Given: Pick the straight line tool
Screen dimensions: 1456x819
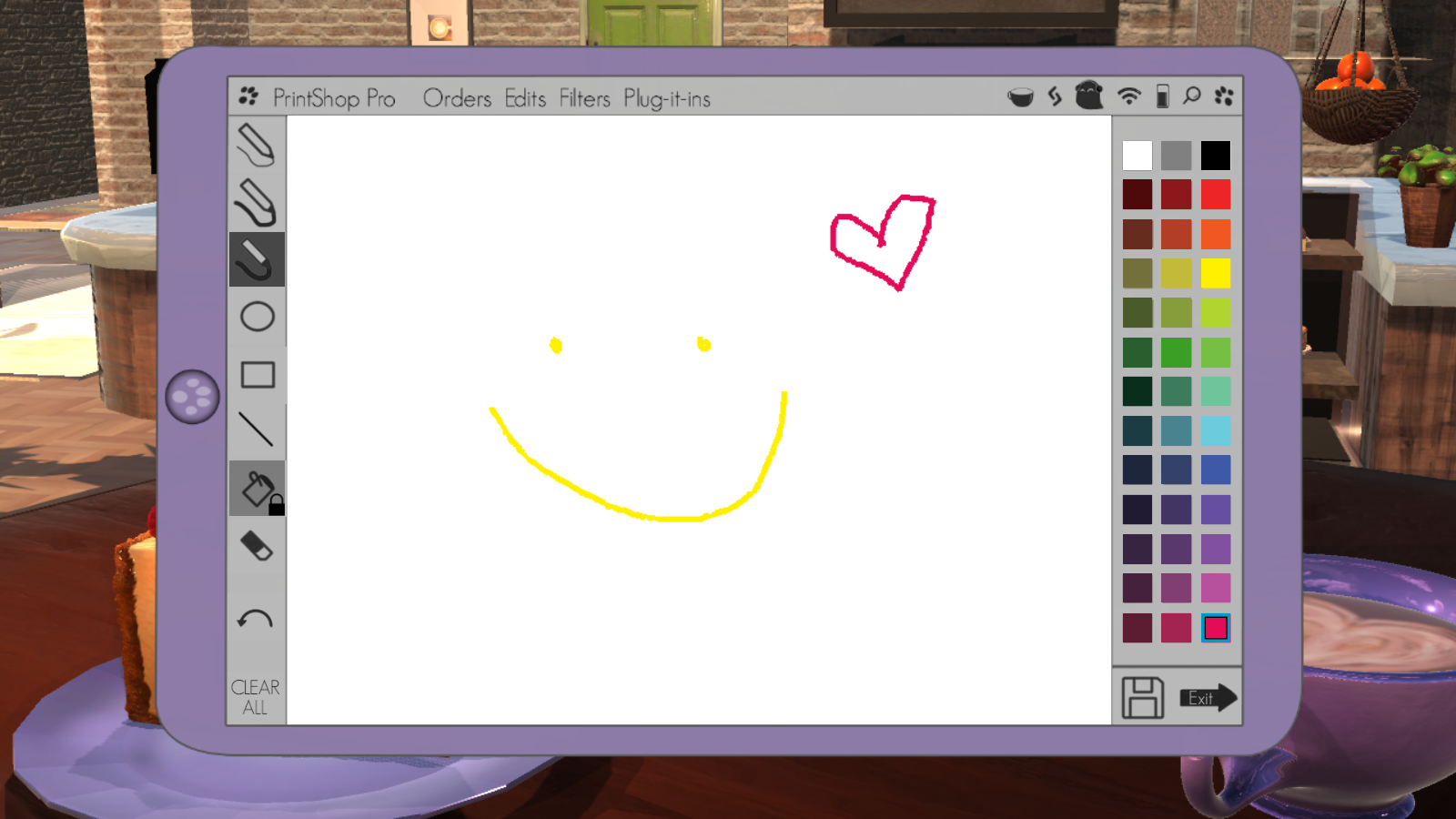Looking at the screenshot, I should pyautogui.click(x=256, y=430).
